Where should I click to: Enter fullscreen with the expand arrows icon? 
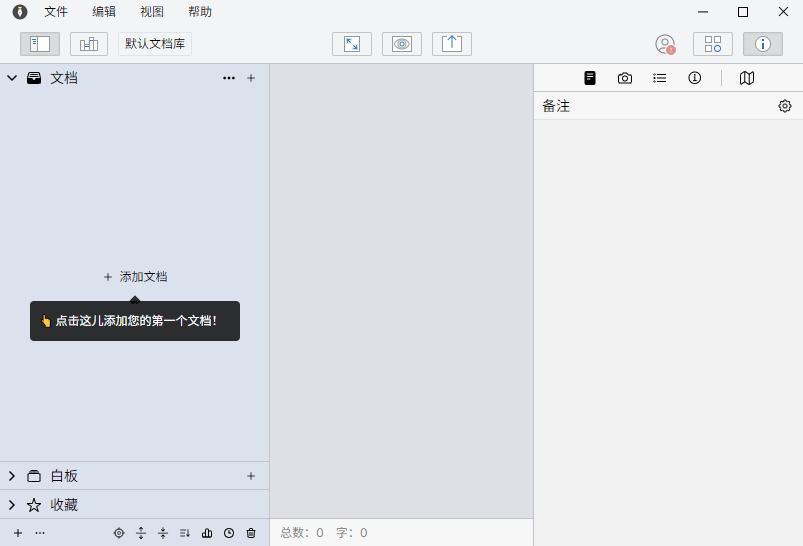click(352, 44)
